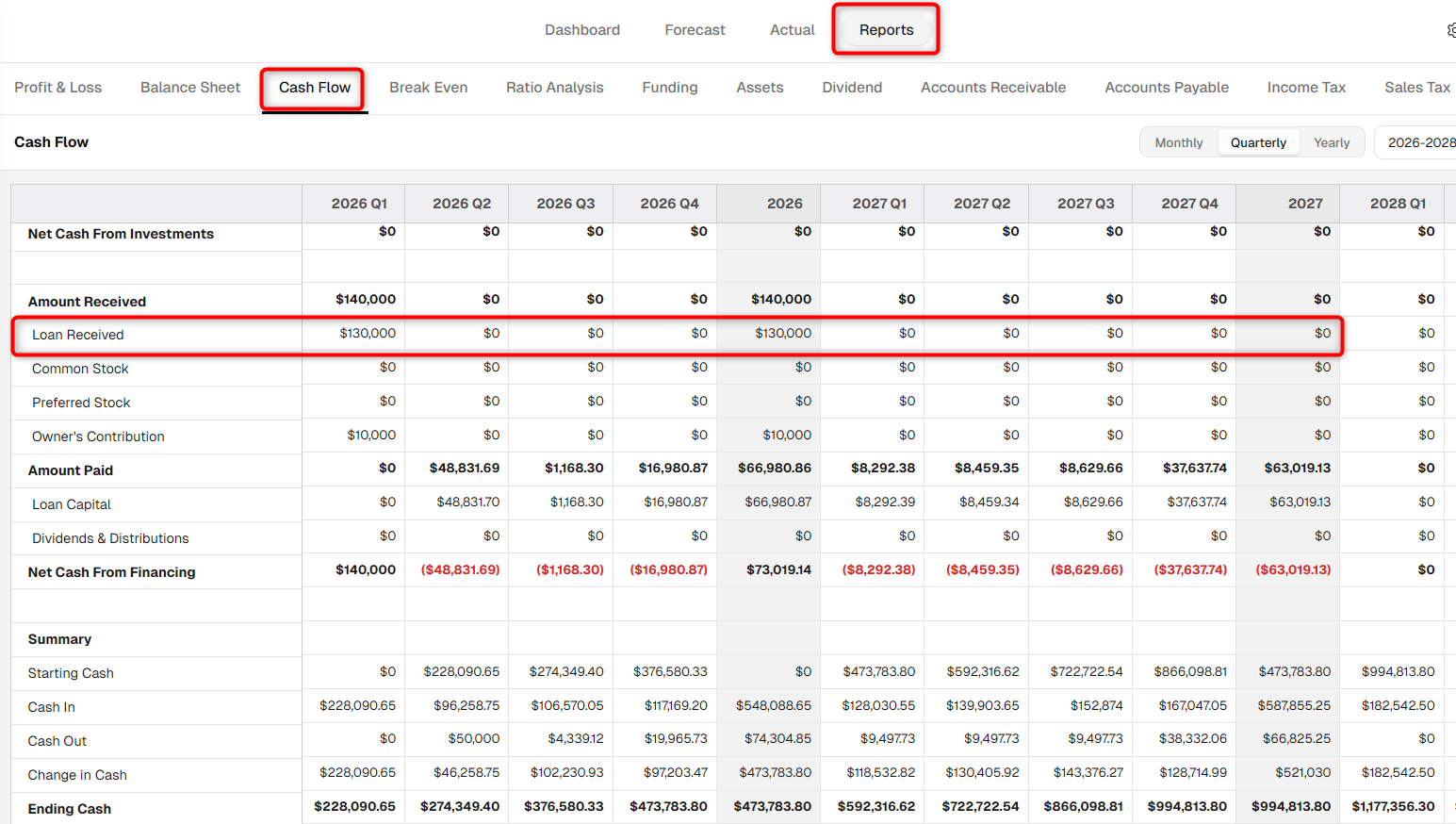Select the Reports tab

coord(886,30)
